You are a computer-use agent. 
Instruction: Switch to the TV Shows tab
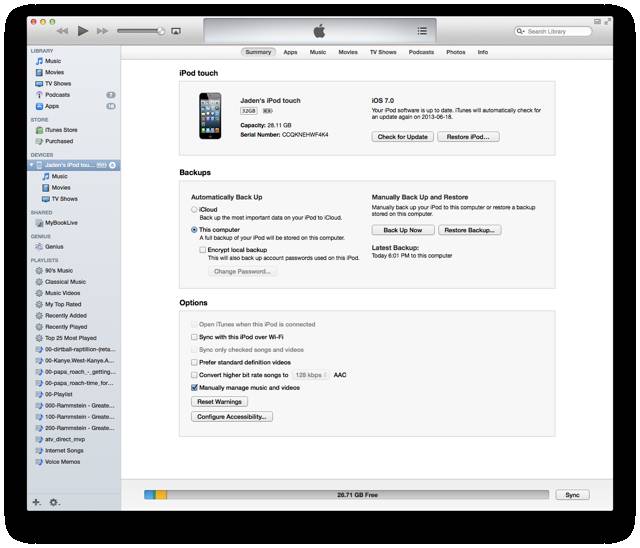coord(383,51)
